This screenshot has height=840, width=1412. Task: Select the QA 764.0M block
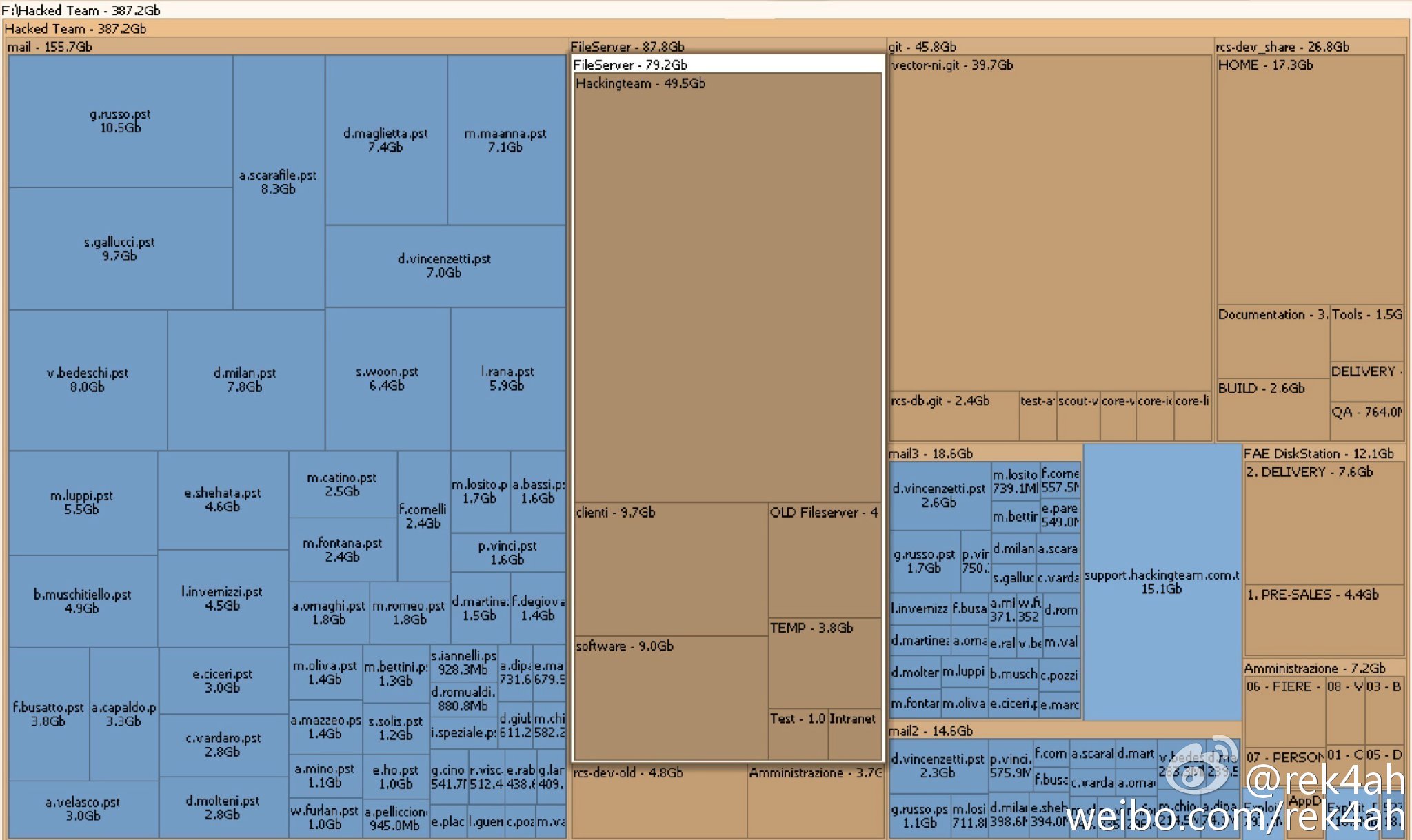click(x=1367, y=421)
